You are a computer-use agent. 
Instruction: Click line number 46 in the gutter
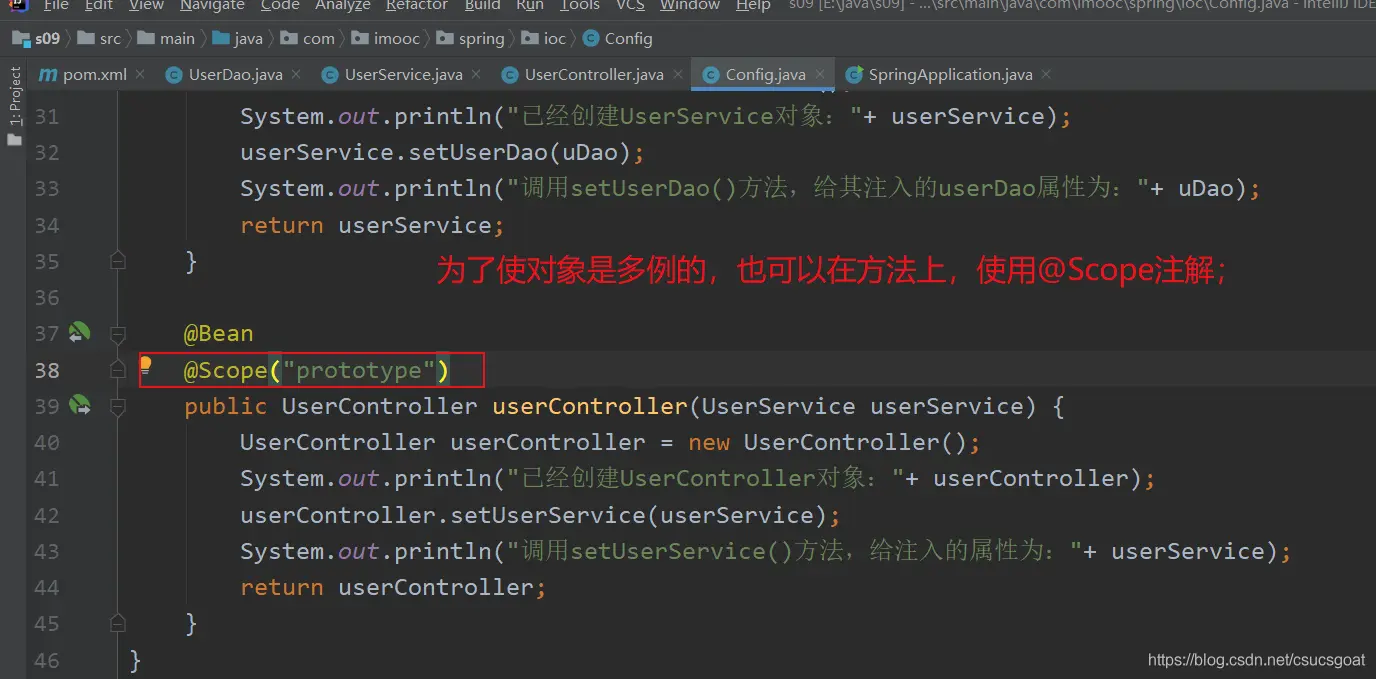click(x=47, y=660)
